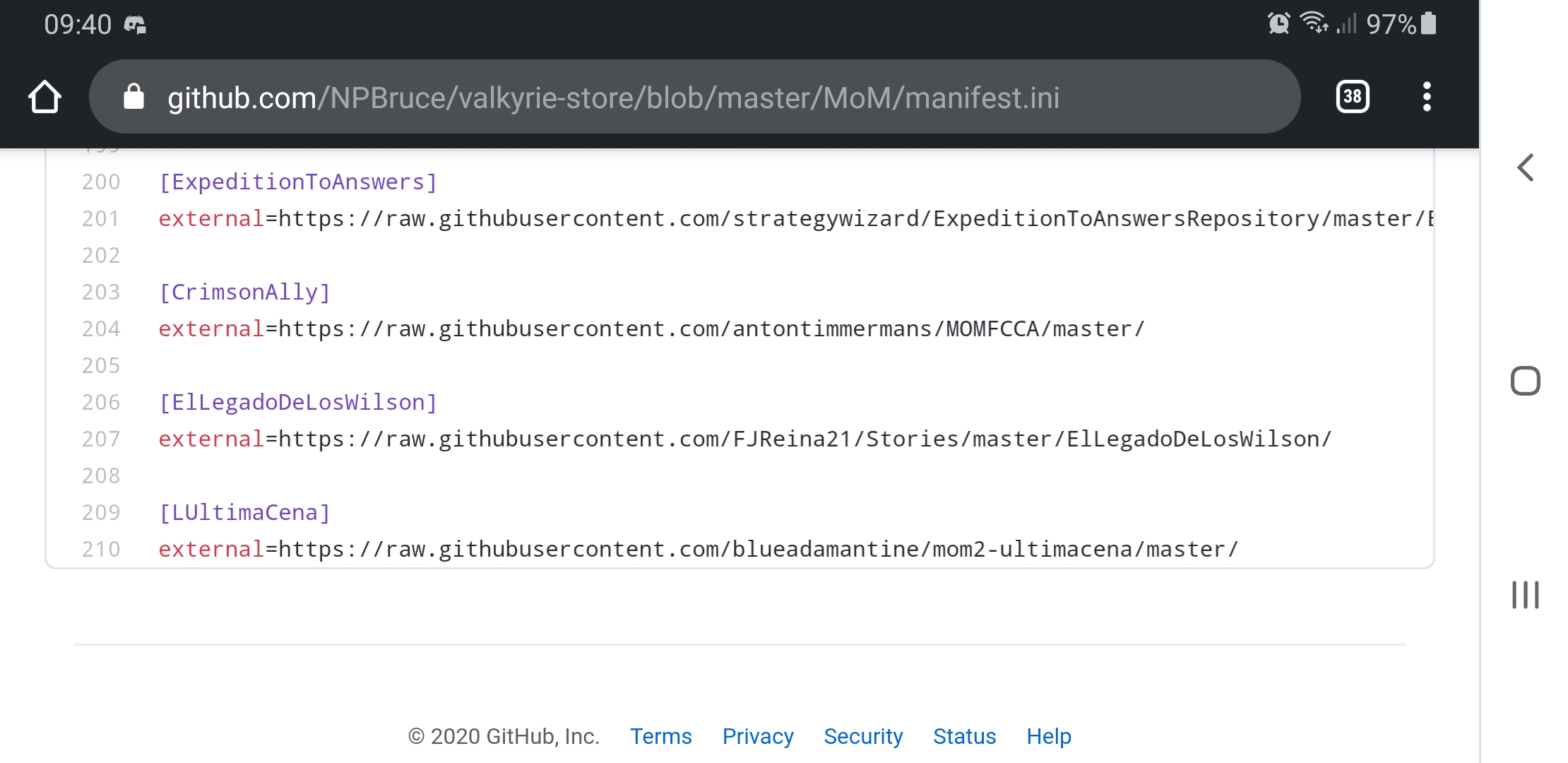Open the Terms footer link
The height and width of the screenshot is (763, 1568).
coord(660,736)
